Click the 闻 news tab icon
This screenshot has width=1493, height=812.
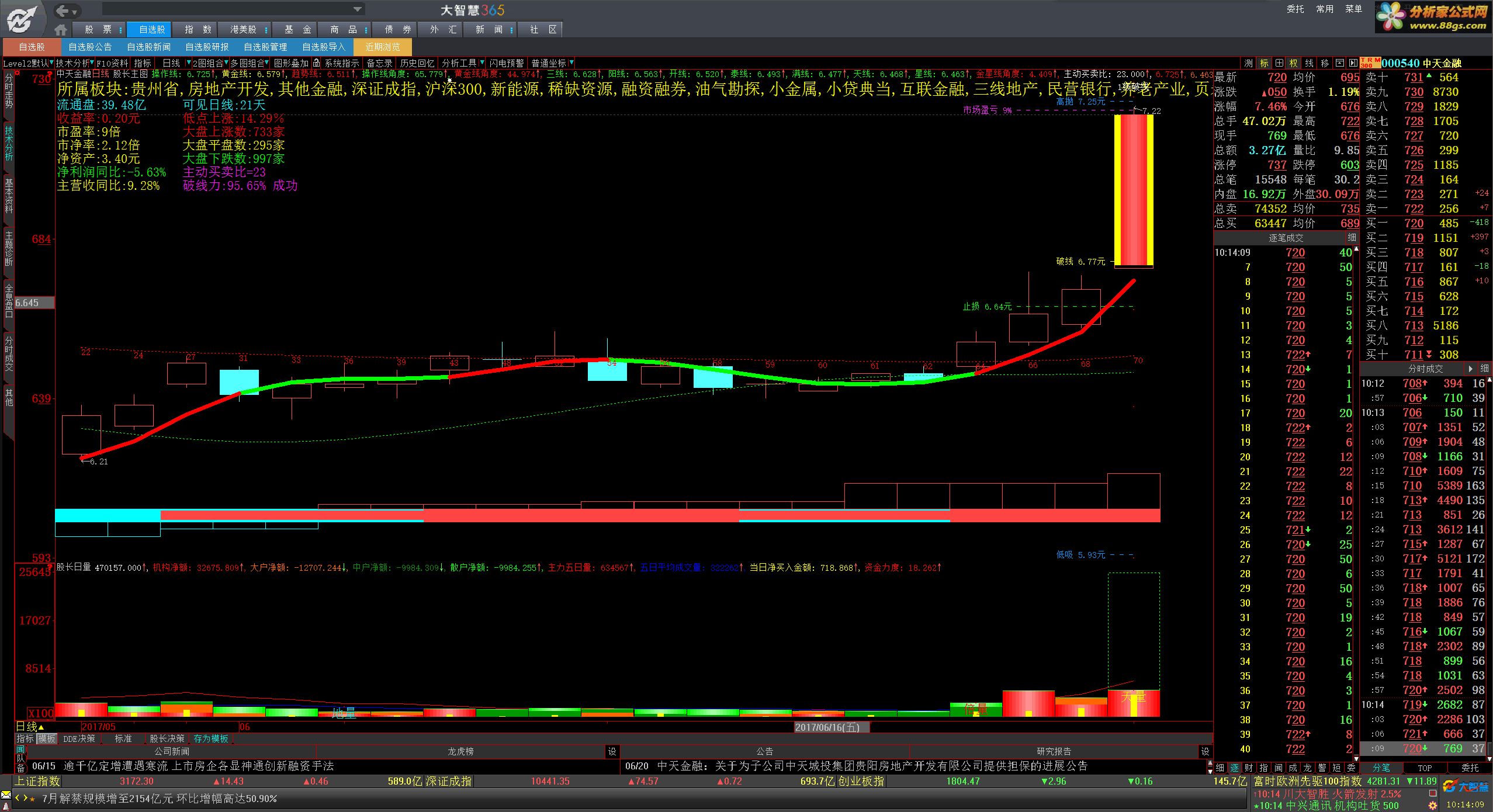coord(1278,768)
